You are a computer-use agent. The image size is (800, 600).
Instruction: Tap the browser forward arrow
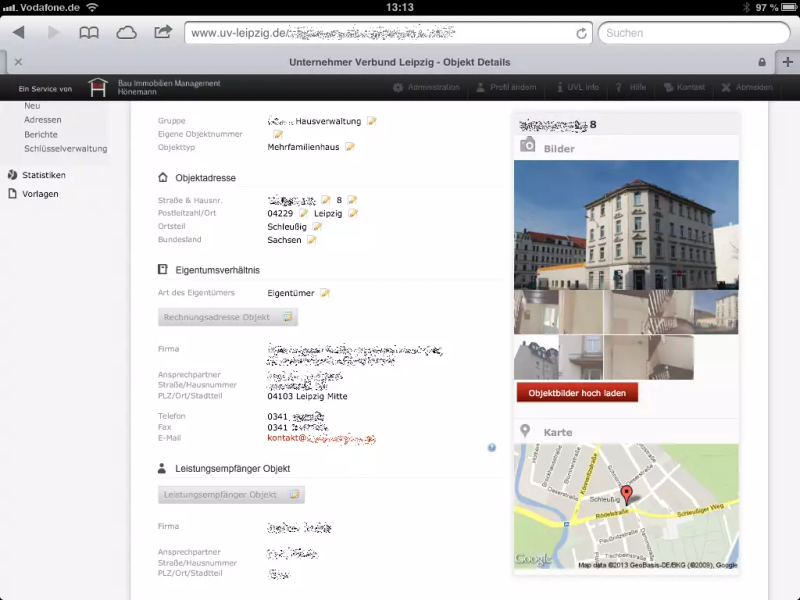[53, 33]
